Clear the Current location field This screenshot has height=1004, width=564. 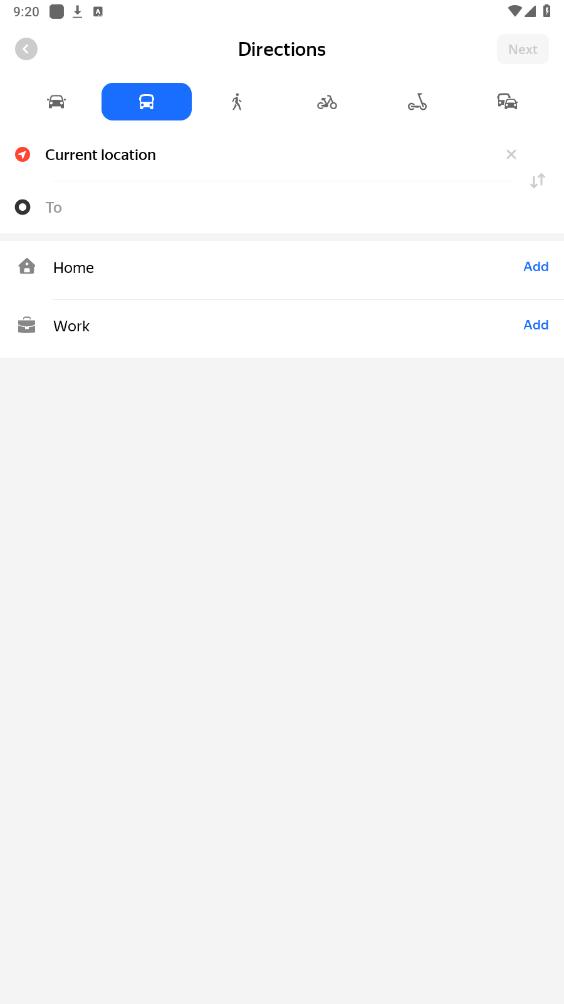point(511,154)
